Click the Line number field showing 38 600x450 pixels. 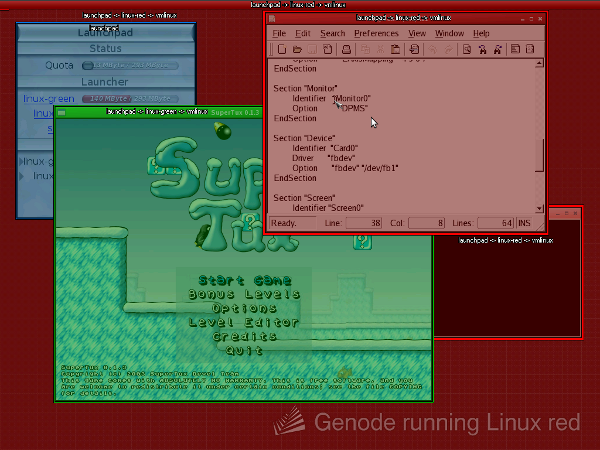pos(364,223)
